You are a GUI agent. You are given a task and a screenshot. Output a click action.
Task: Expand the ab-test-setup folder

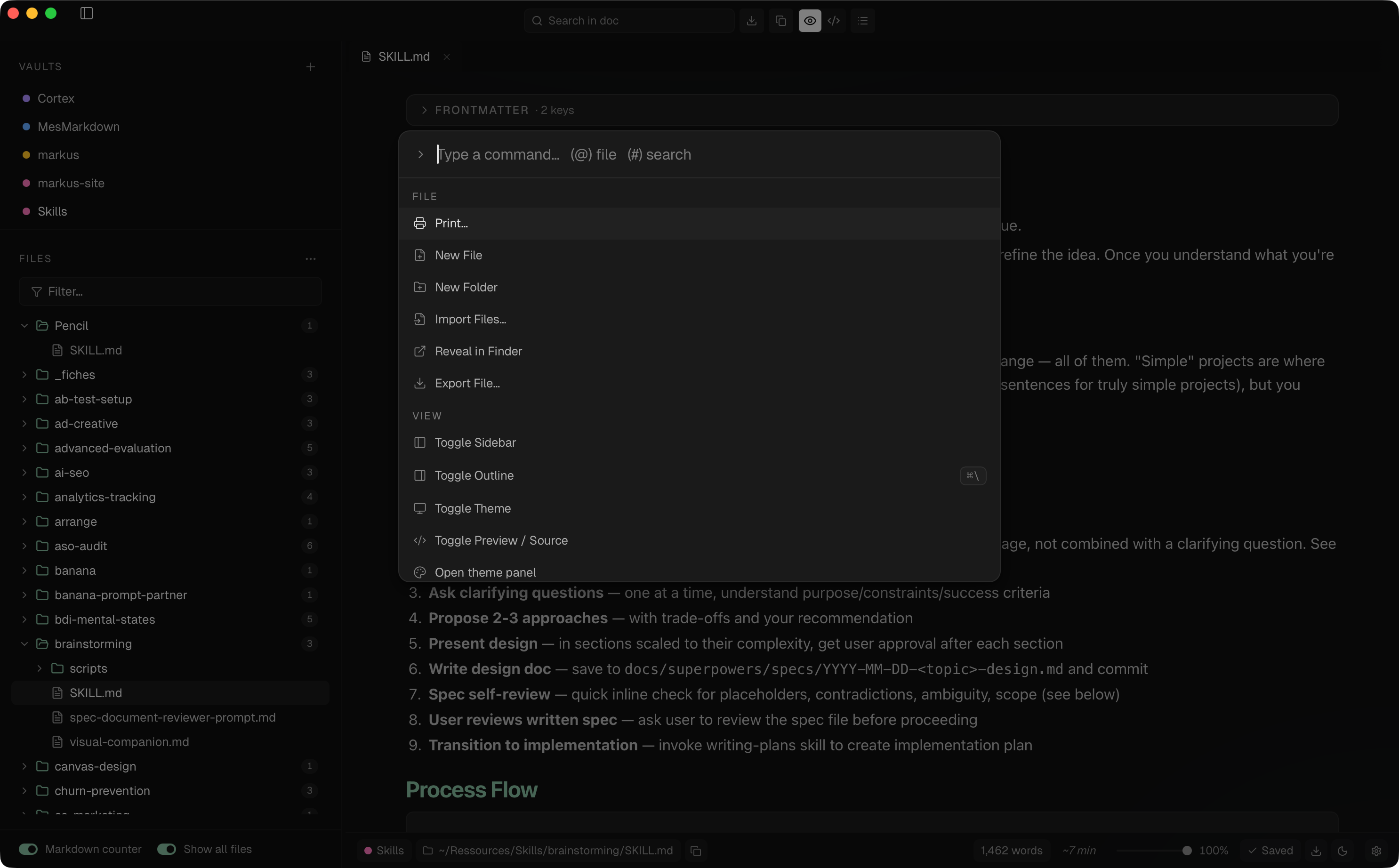point(24,400)
